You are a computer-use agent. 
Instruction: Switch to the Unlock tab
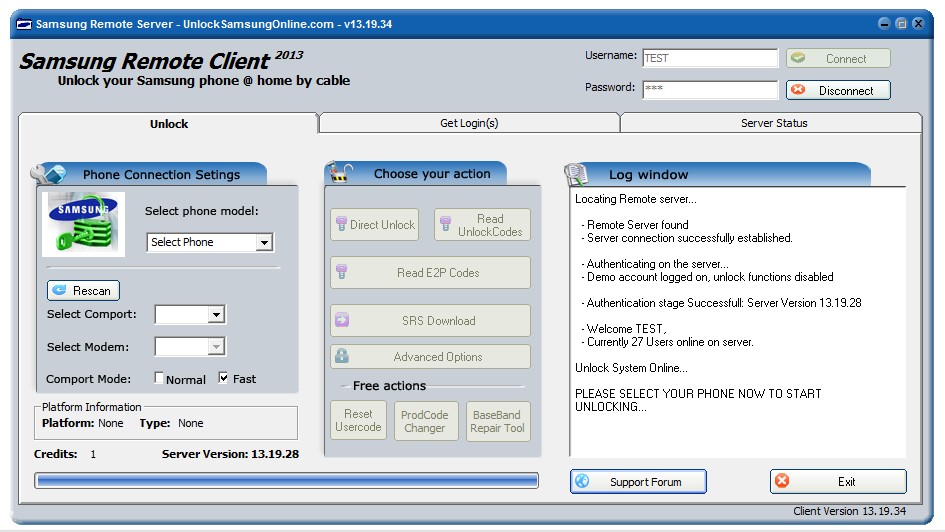click(169, 124)
